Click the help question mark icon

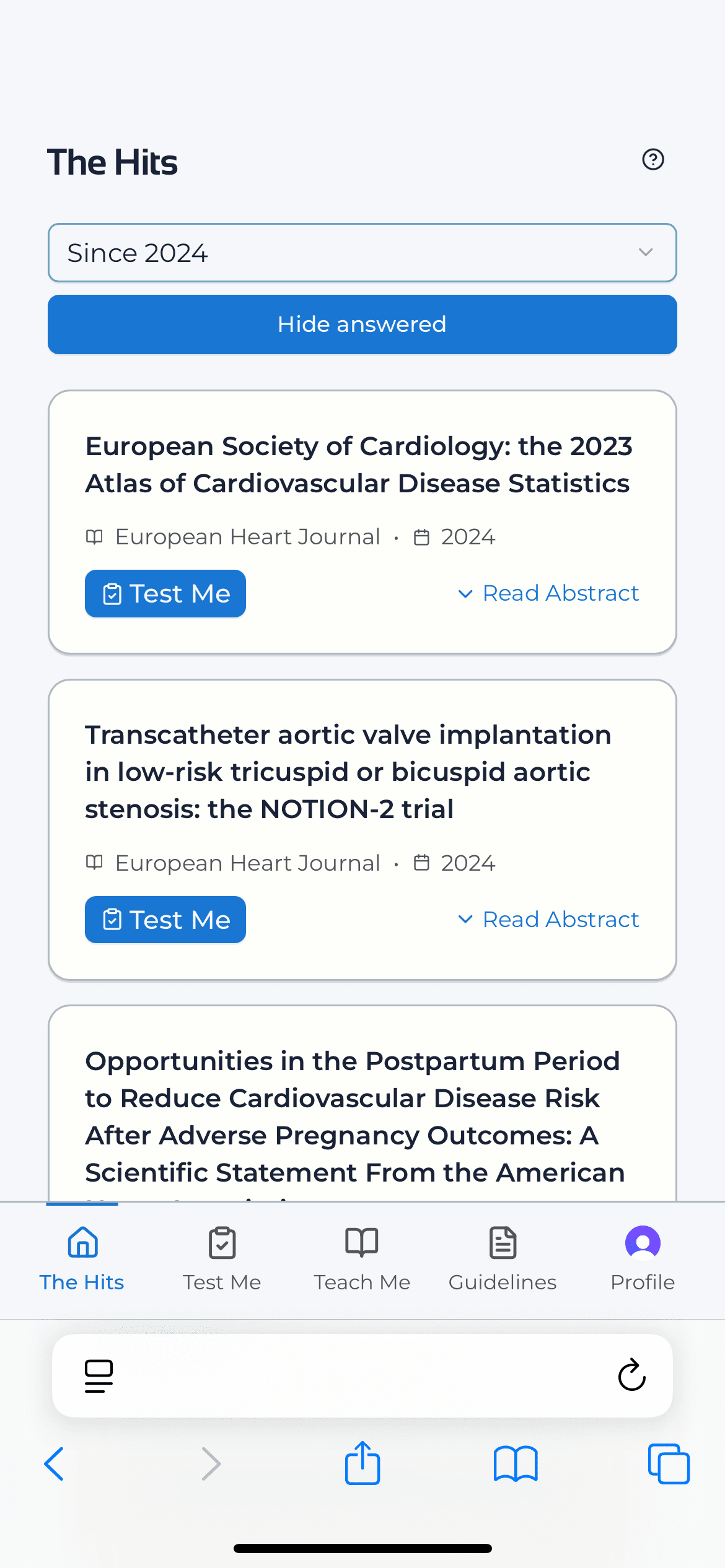(653, 160)
